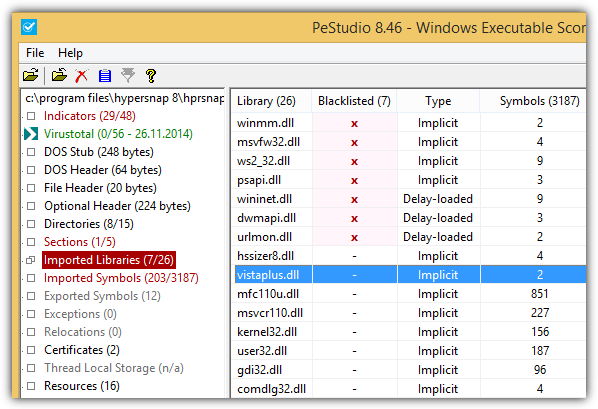Click the gray funnel toolbar icon
The width and height of the screenshot is (598, 409).
(x=128, y=75)
